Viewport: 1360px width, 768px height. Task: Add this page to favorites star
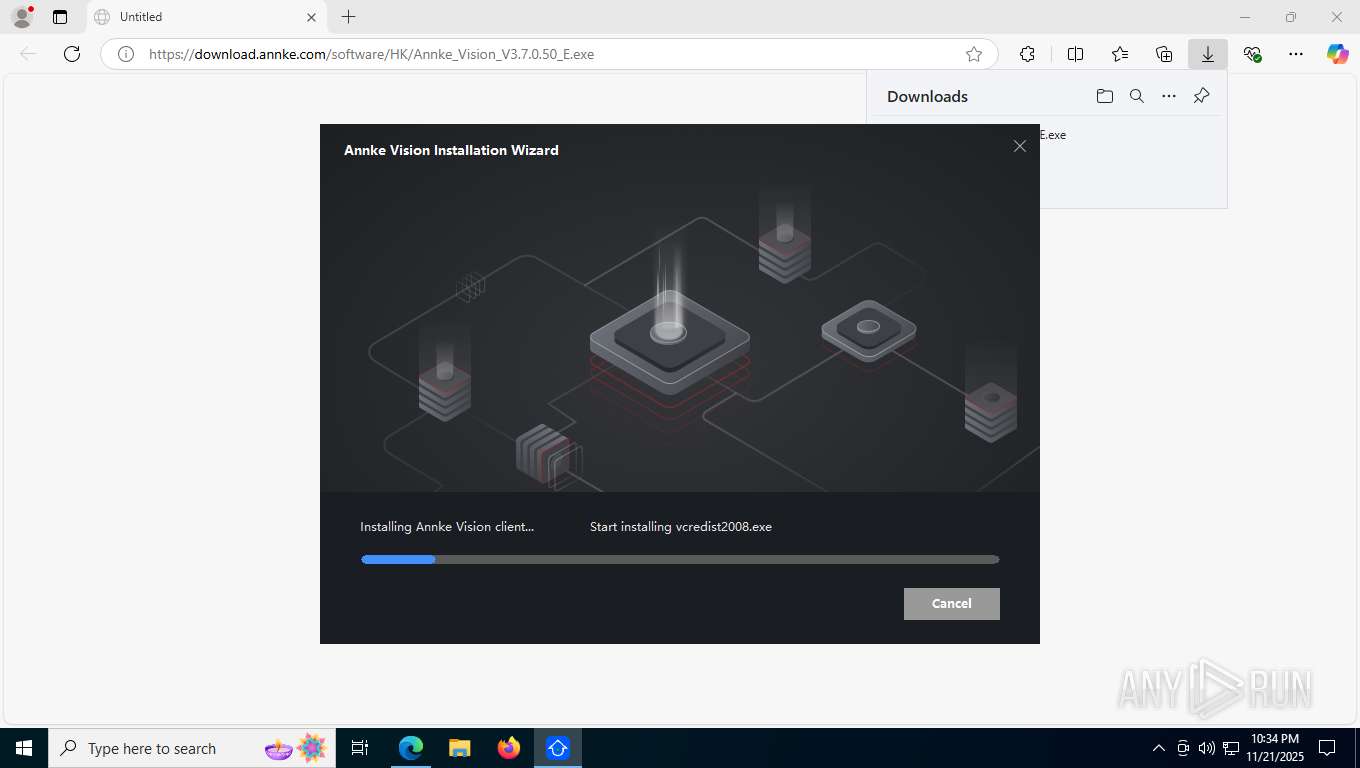[x=974, y=54]
